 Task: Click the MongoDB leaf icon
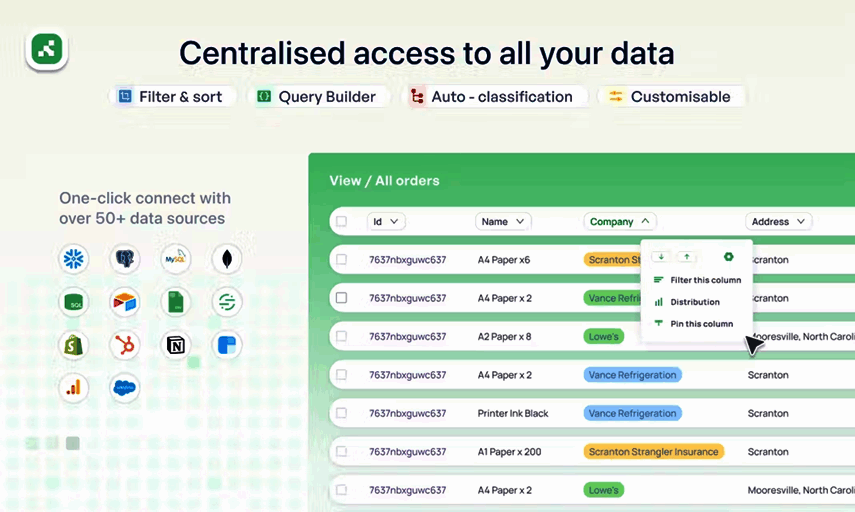pyautogui.click(x=227, y=260)
